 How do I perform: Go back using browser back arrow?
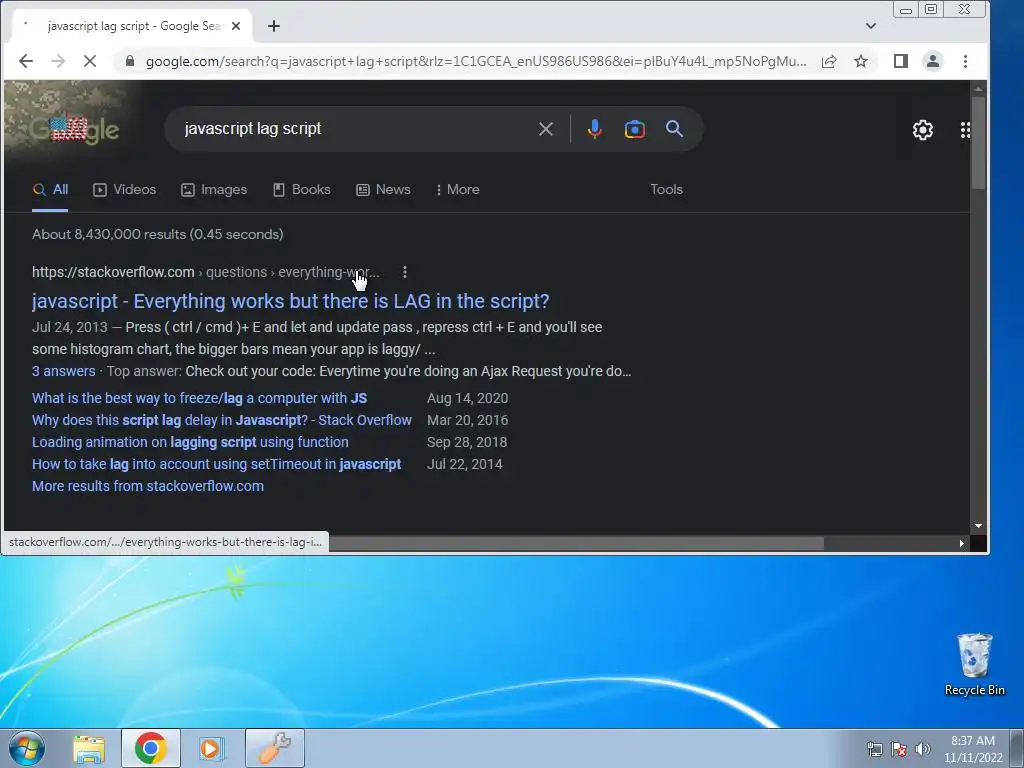[25, 61]
